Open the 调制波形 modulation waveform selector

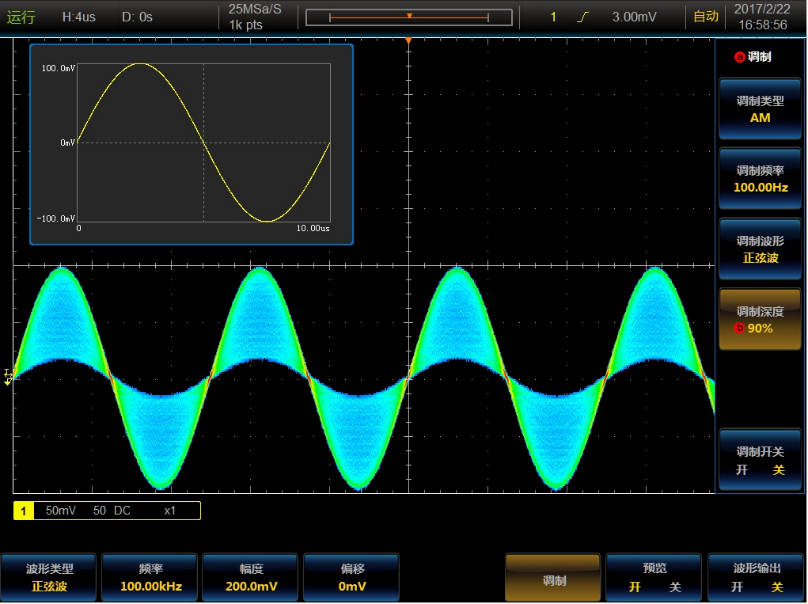[x=760, y=249]
